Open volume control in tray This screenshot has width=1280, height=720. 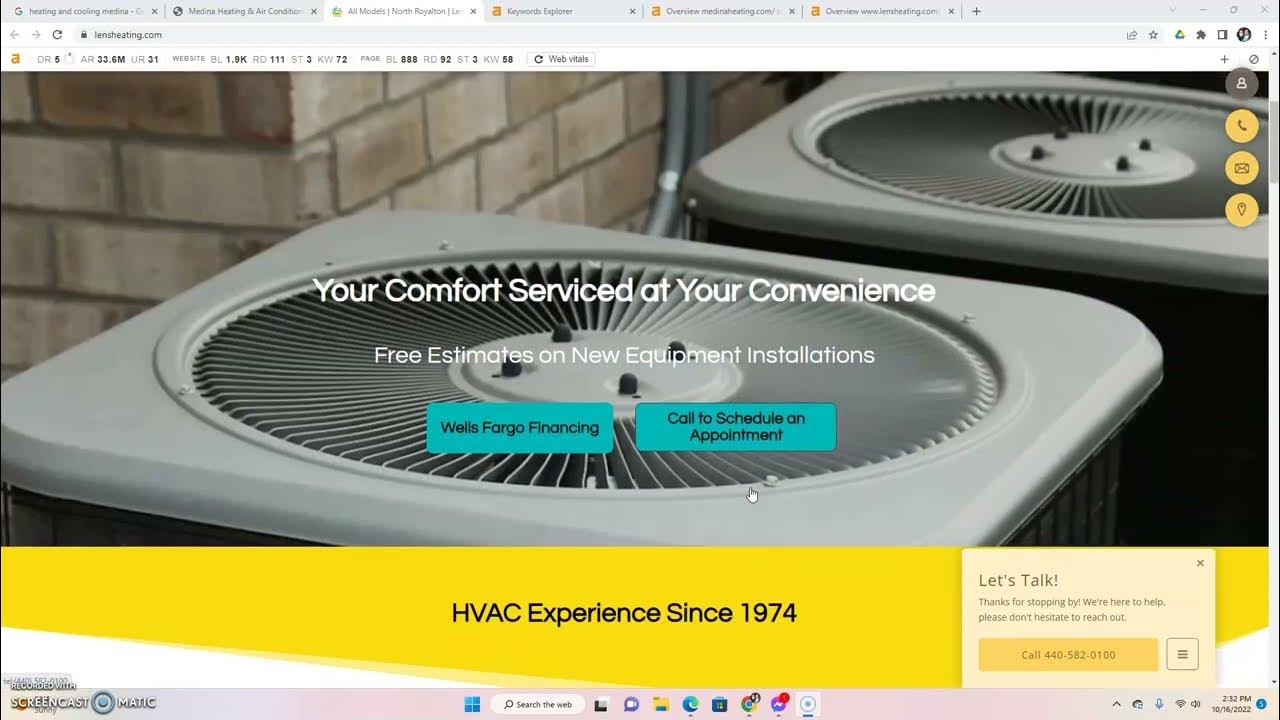(1196, 704)
